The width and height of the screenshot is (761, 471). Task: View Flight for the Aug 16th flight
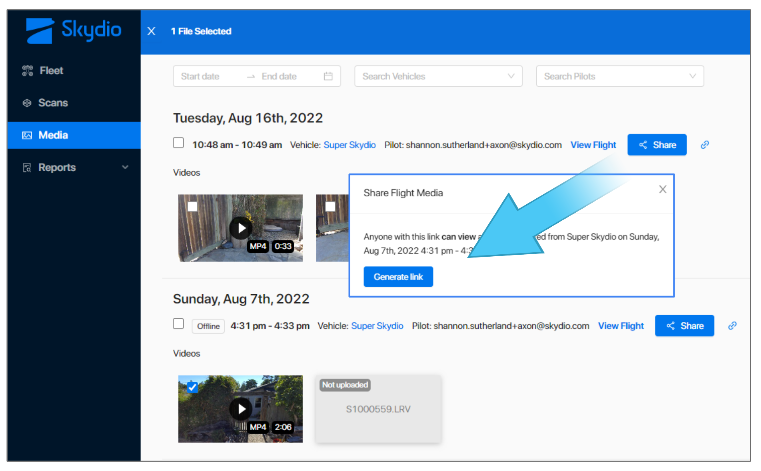click(x=593, y=145)
